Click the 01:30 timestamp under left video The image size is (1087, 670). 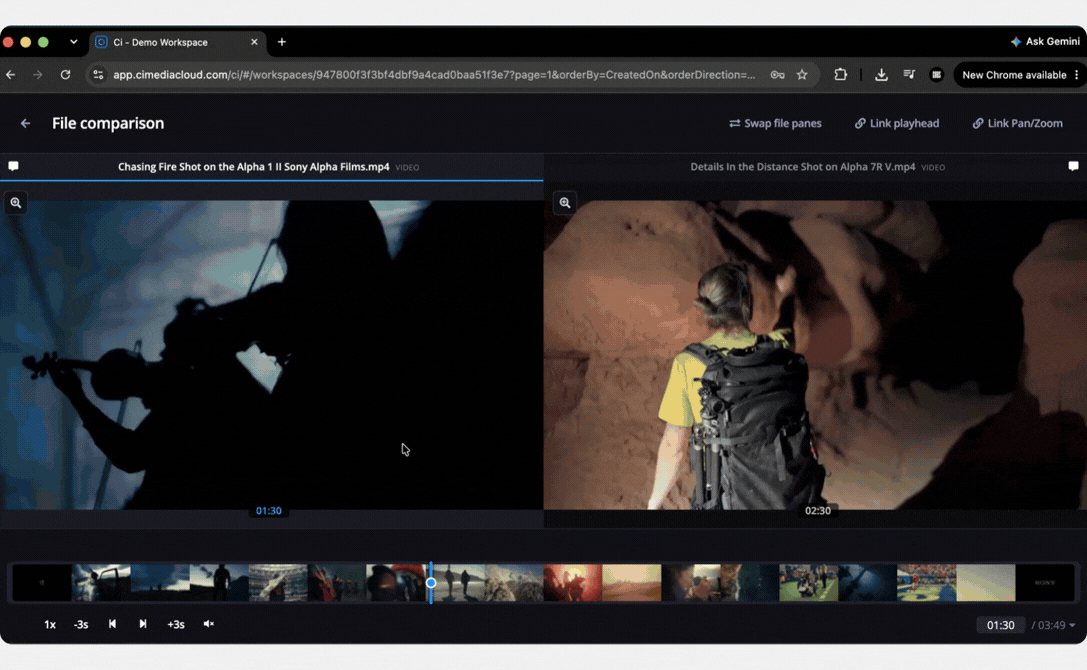pos(268,510)
